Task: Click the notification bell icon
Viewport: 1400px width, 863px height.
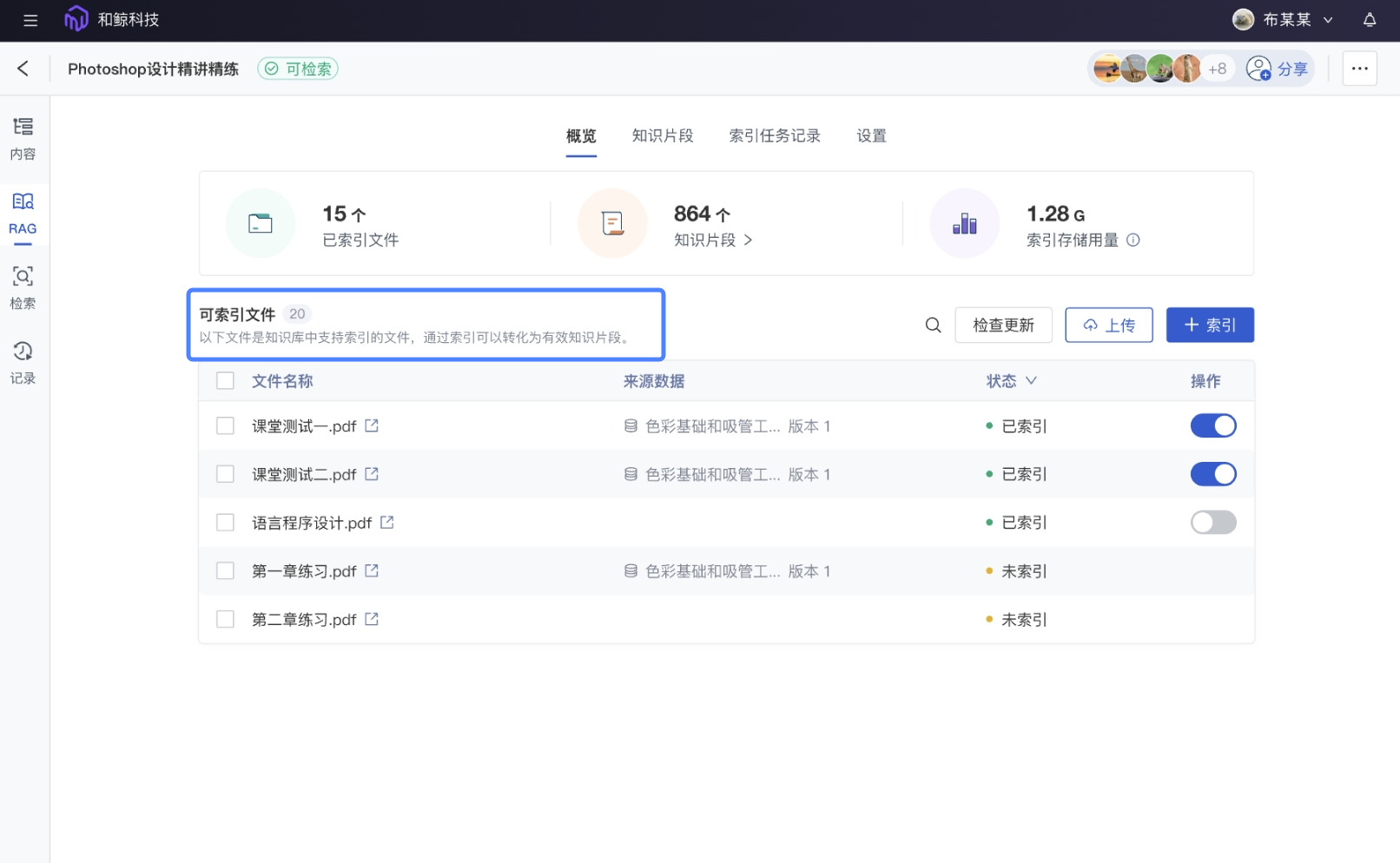Action: coord(1370,20)
